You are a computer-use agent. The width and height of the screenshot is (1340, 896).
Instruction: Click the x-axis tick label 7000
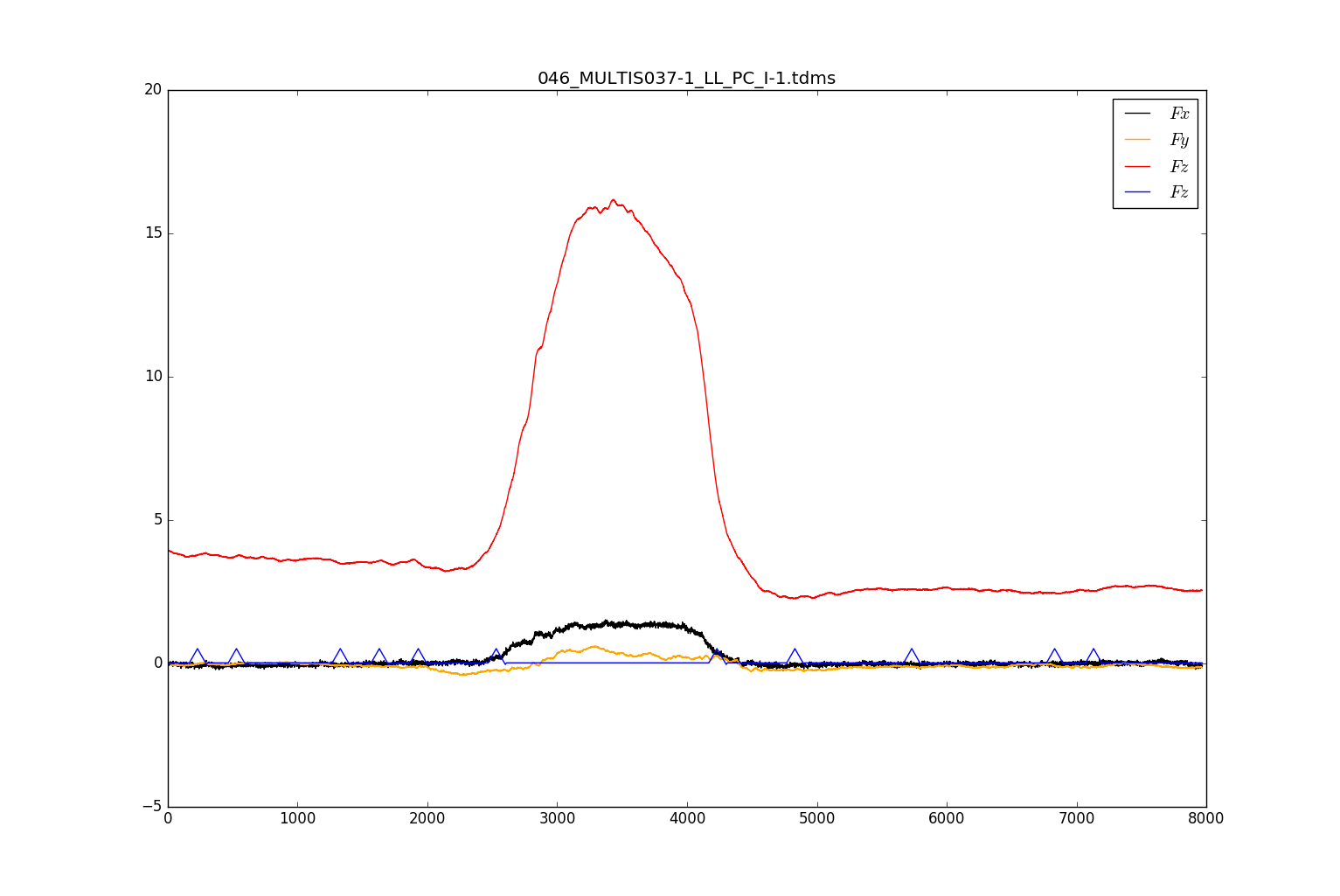click(1076, 819)
